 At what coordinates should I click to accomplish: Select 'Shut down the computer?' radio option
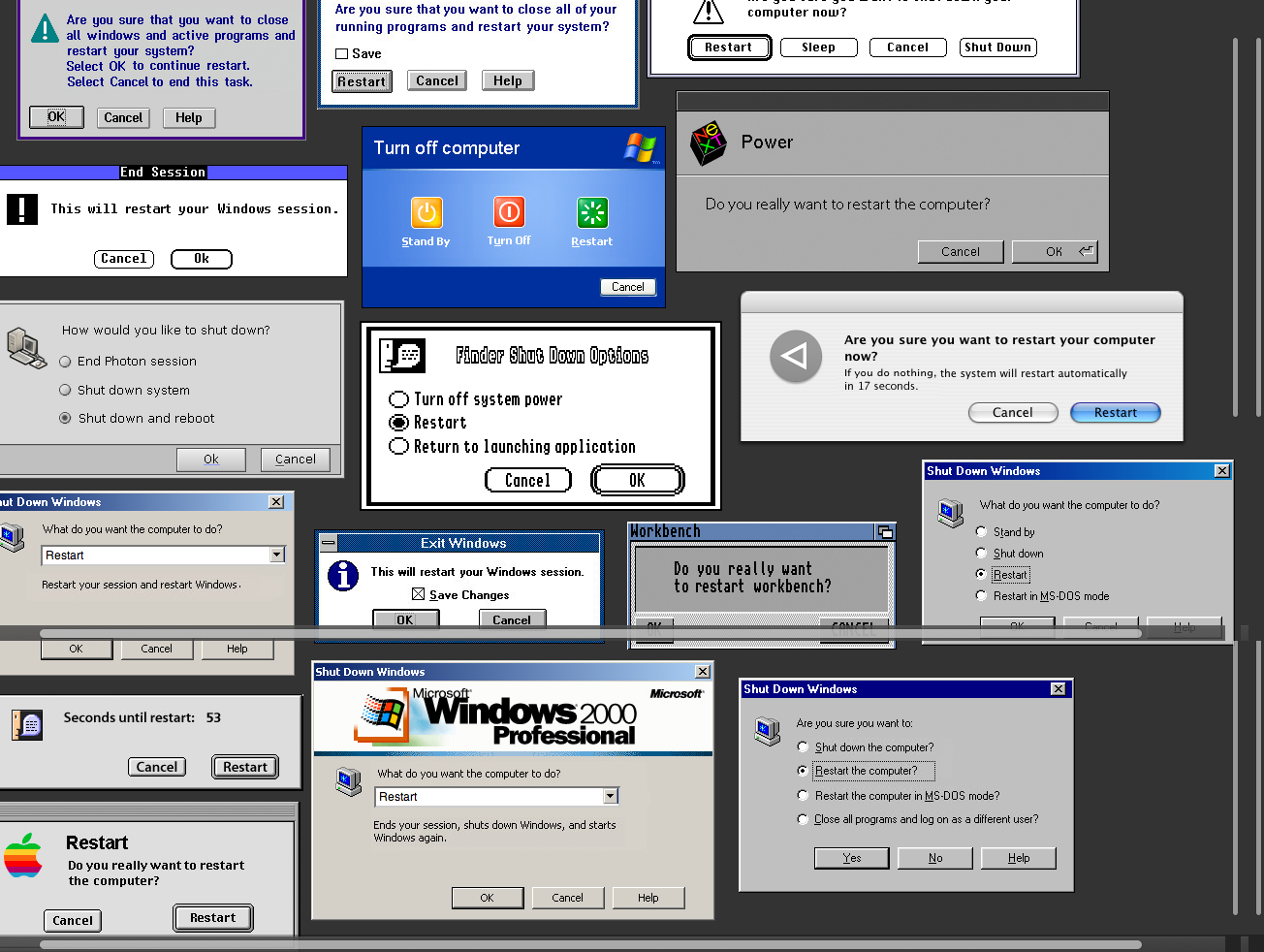click(803, 746)
